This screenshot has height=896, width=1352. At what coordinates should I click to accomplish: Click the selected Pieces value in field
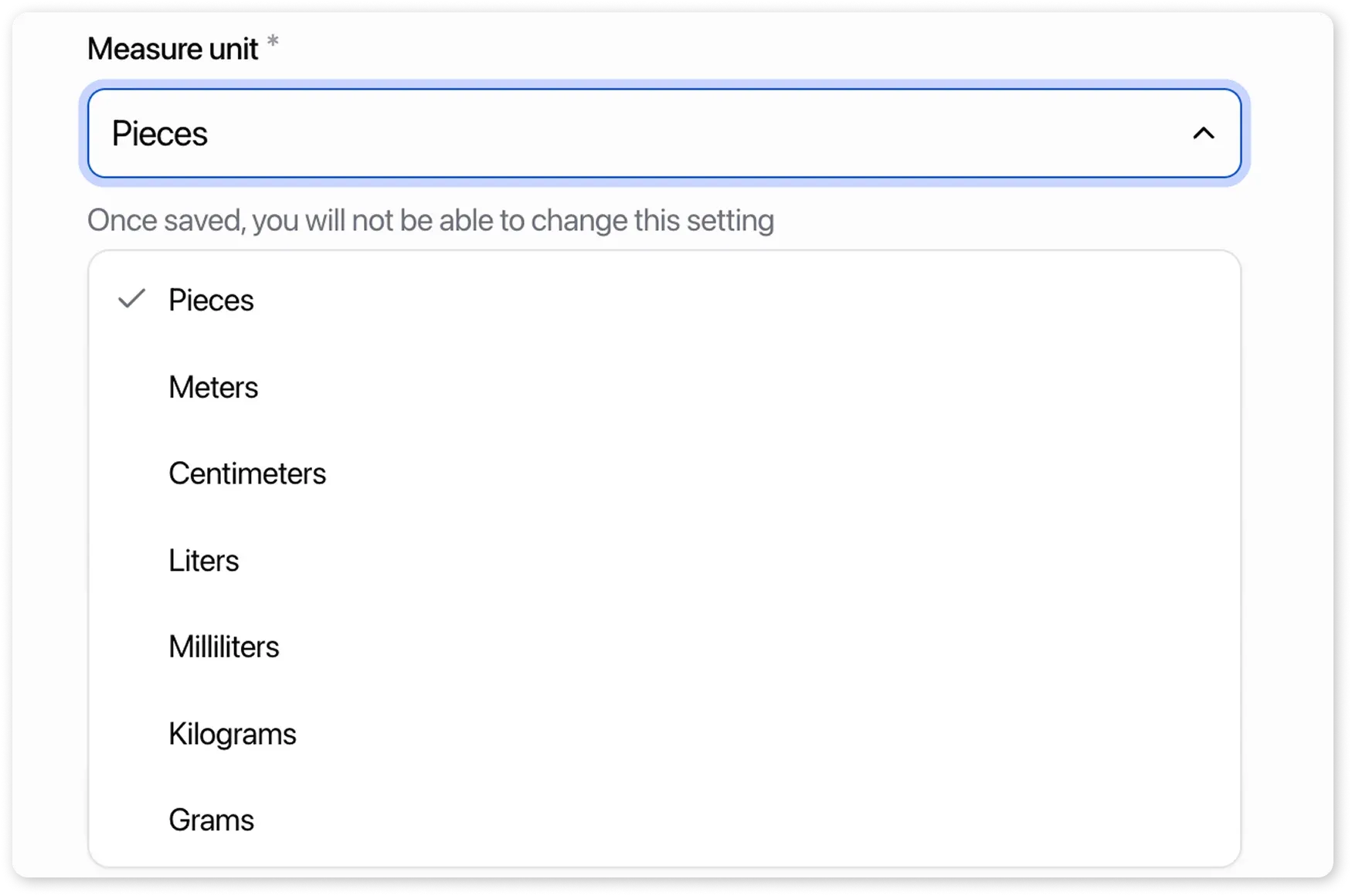pyautogui.click(x=160, y=134)
